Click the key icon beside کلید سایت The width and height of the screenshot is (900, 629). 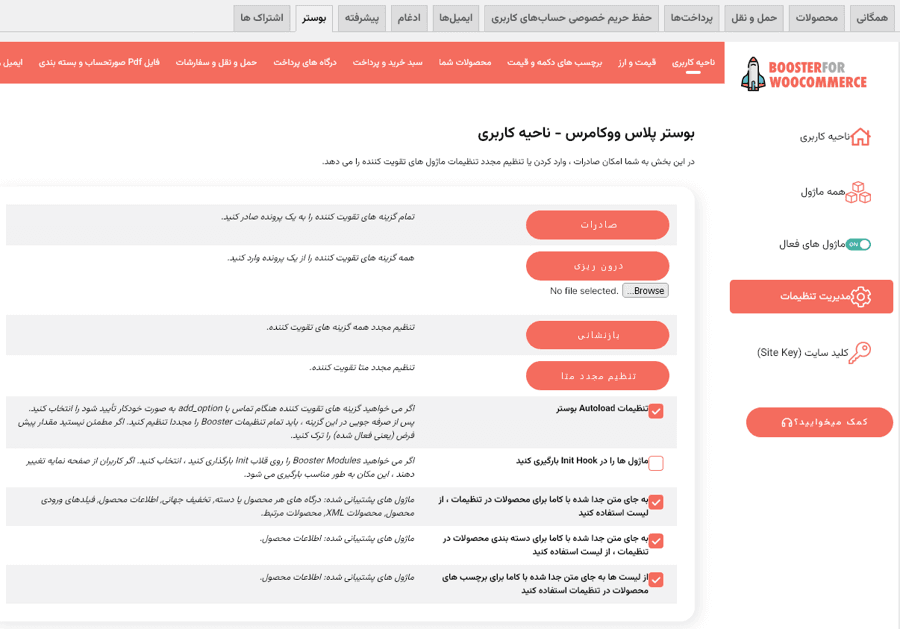coord(860,352)
